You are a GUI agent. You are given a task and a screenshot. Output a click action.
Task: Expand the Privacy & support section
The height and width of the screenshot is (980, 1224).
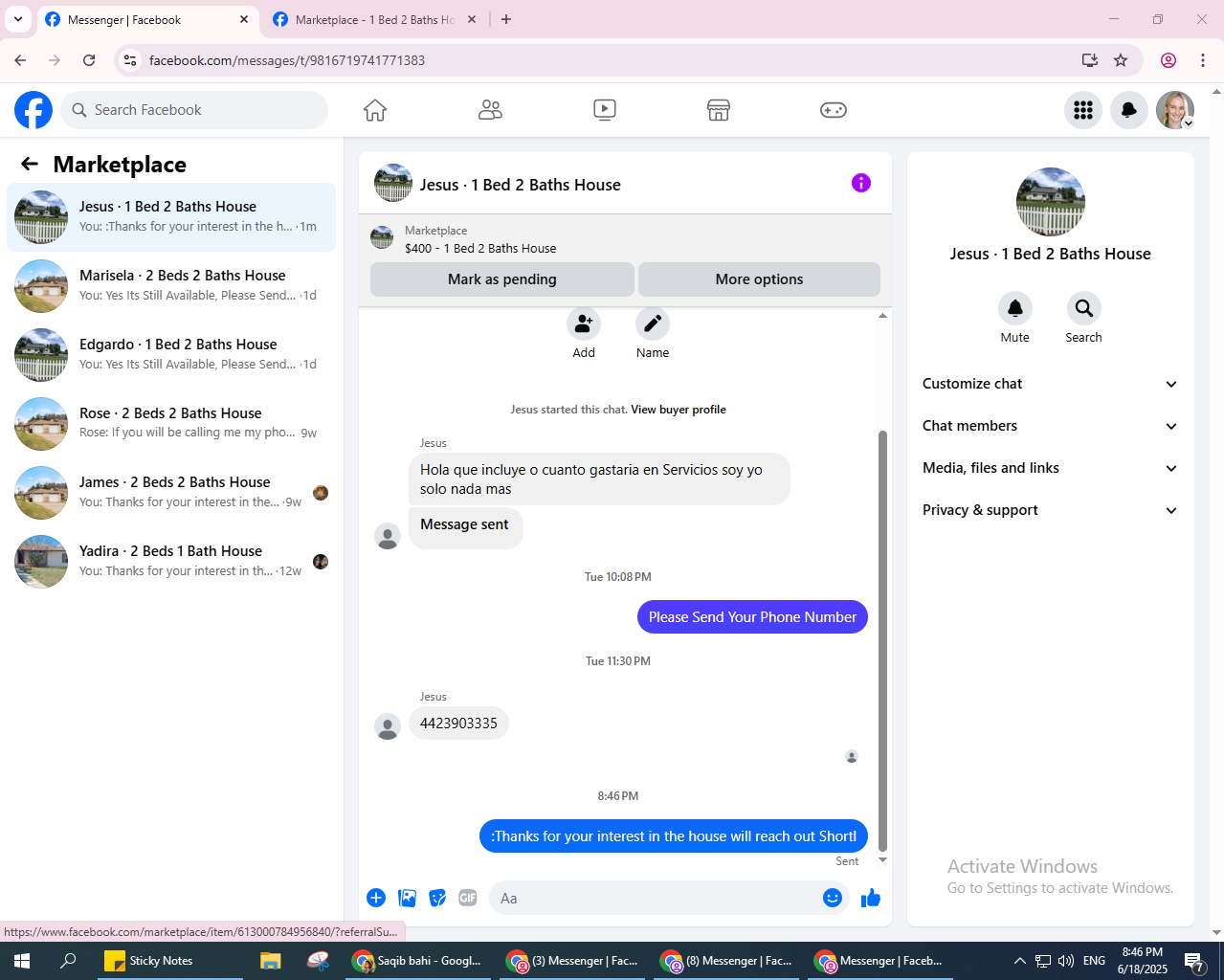[x=1051, y=510]
